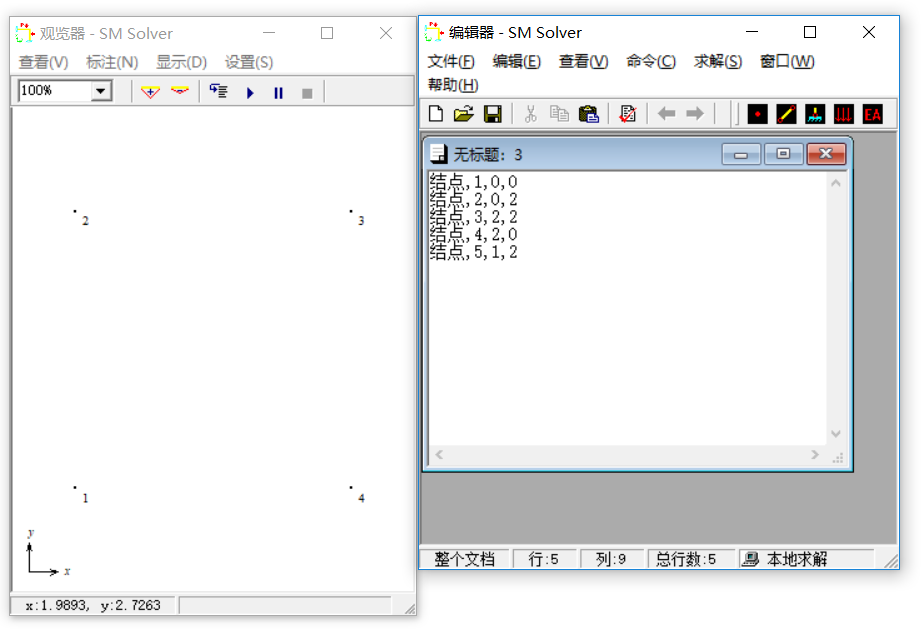Select the support constraint tool icon
922x634 pixels.
815,114
